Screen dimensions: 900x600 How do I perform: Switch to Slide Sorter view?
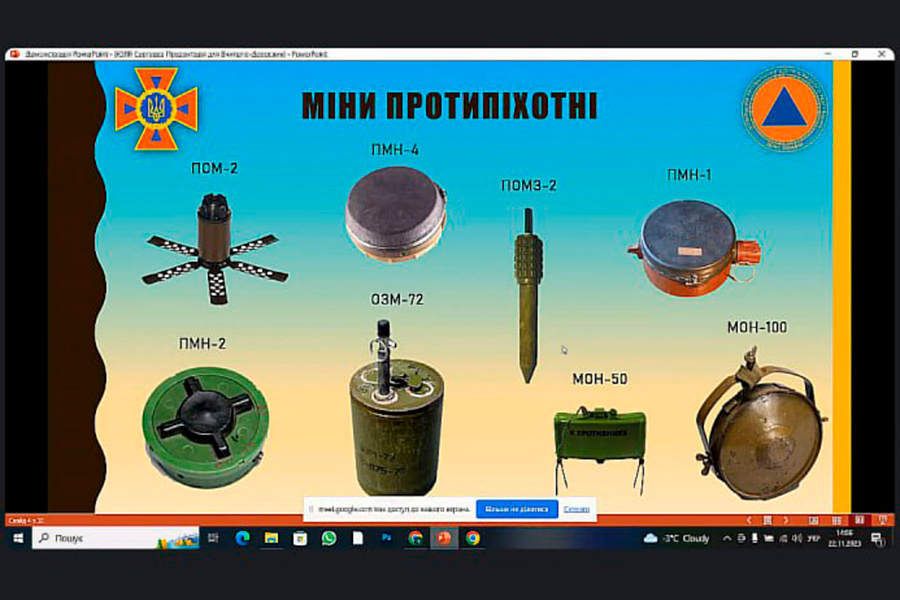pyautogui.click(x=837, y=520)
